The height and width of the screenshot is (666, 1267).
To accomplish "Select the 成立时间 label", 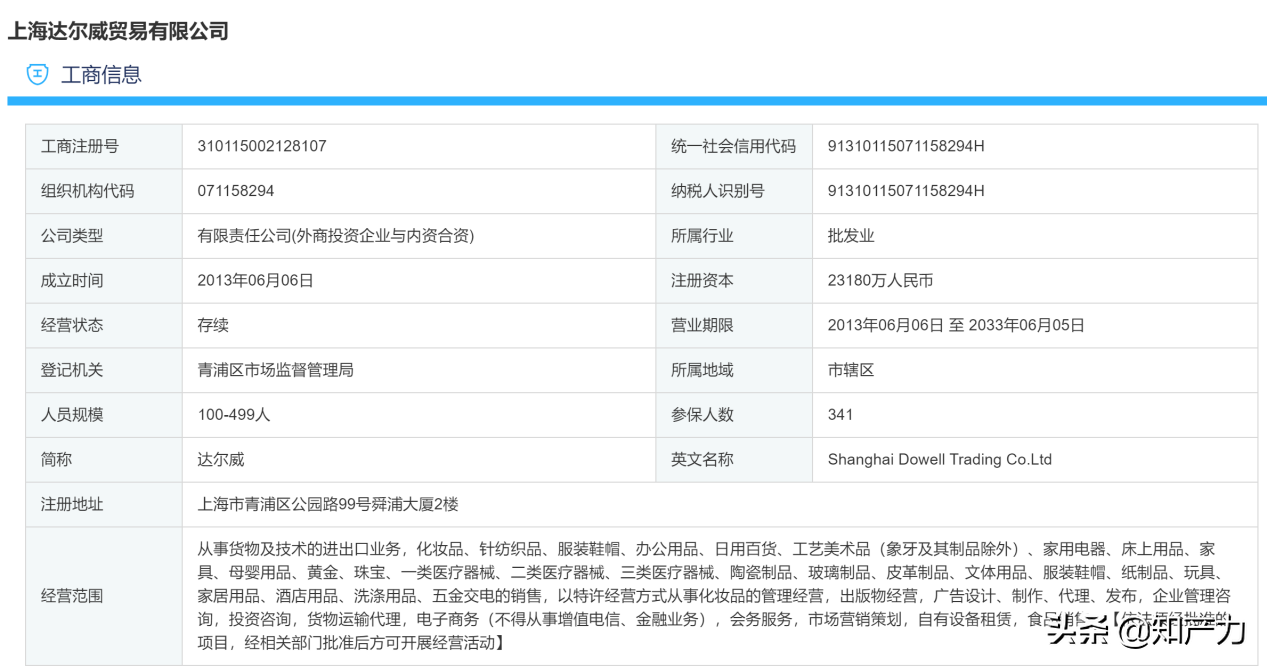I will click(72, 281).
